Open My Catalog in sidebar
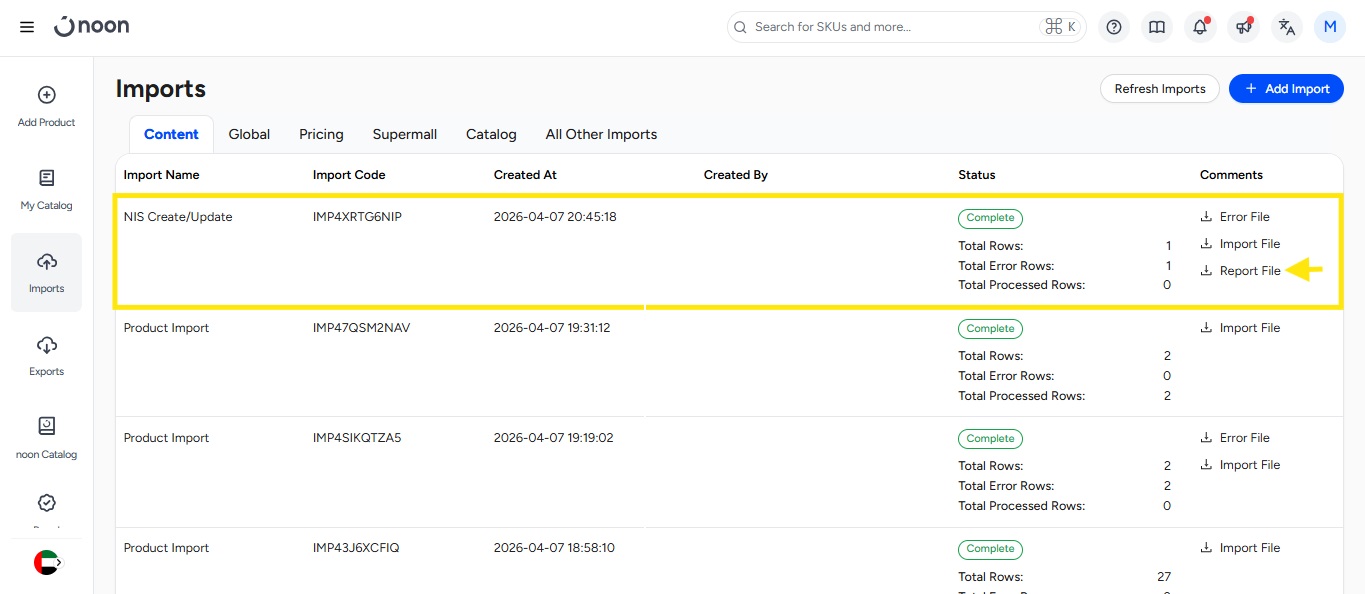 (x=47, y=189)
